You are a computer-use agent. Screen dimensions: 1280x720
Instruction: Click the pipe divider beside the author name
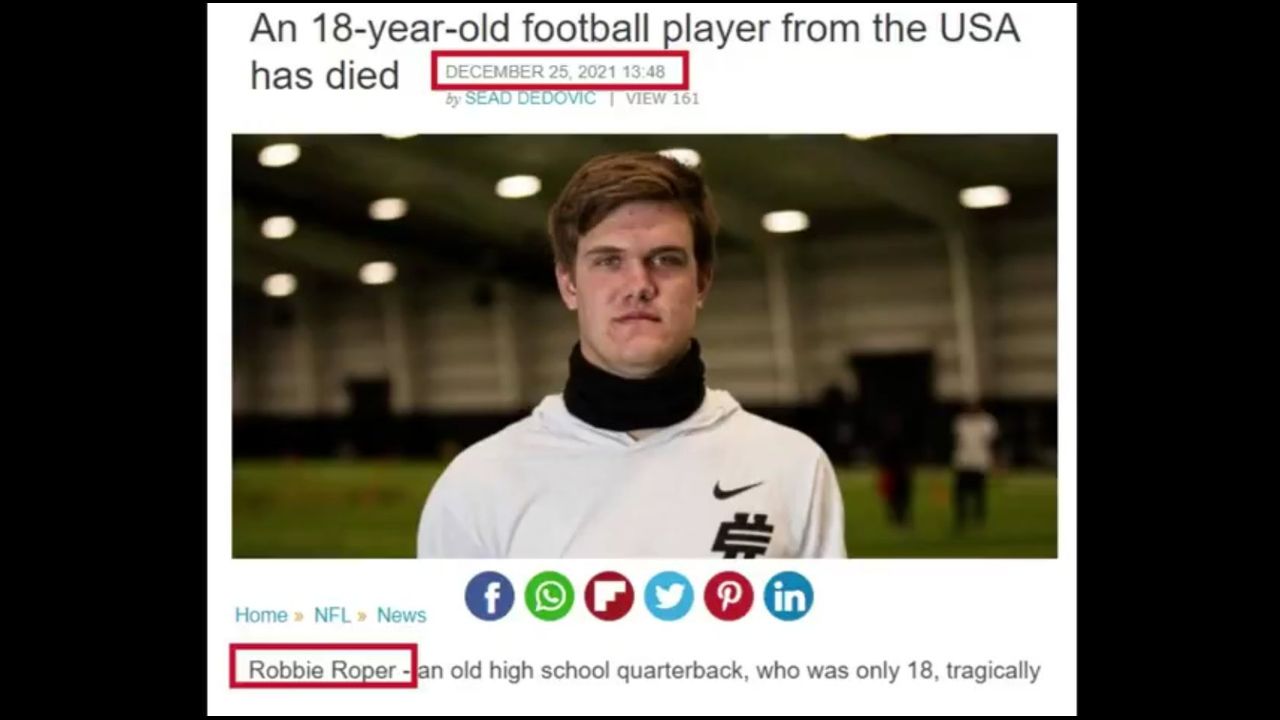611,98
